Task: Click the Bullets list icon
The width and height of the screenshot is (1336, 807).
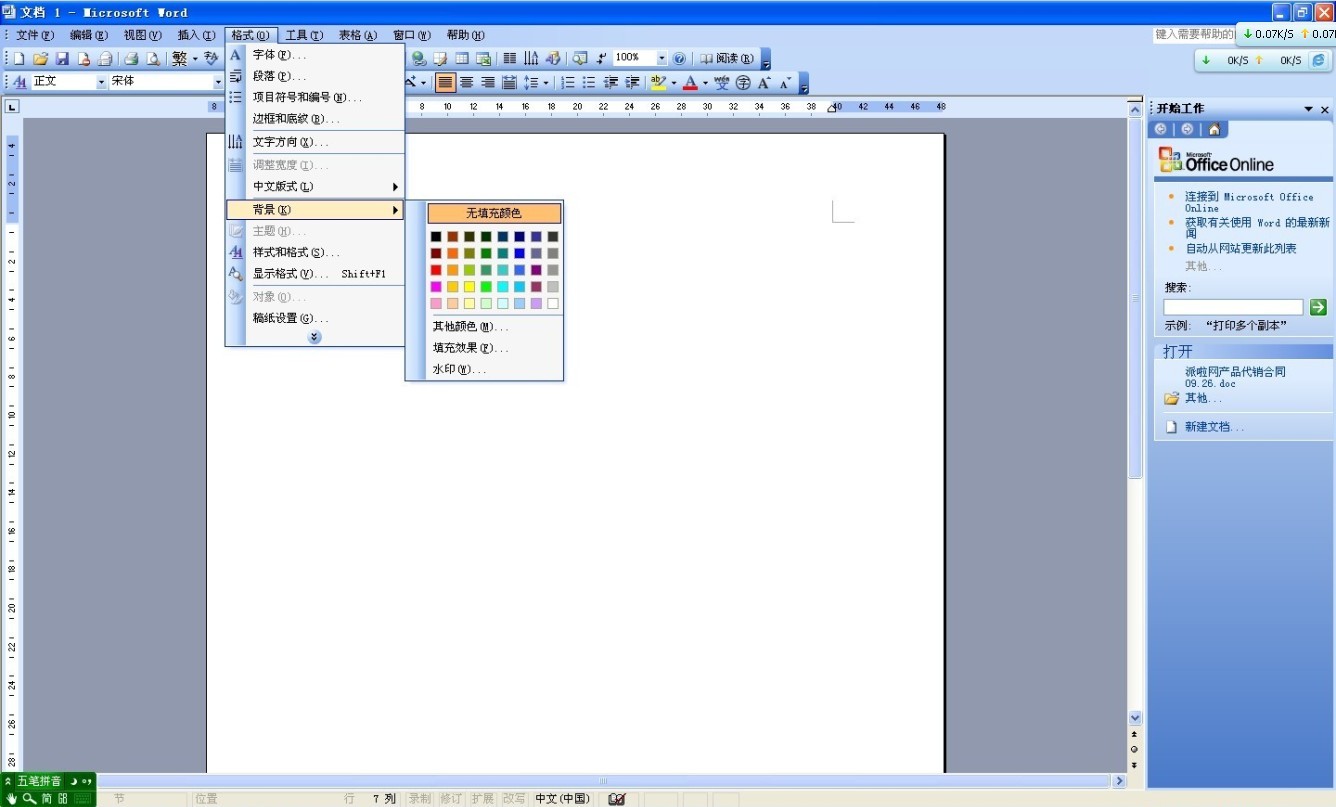Action: point(589,83)
